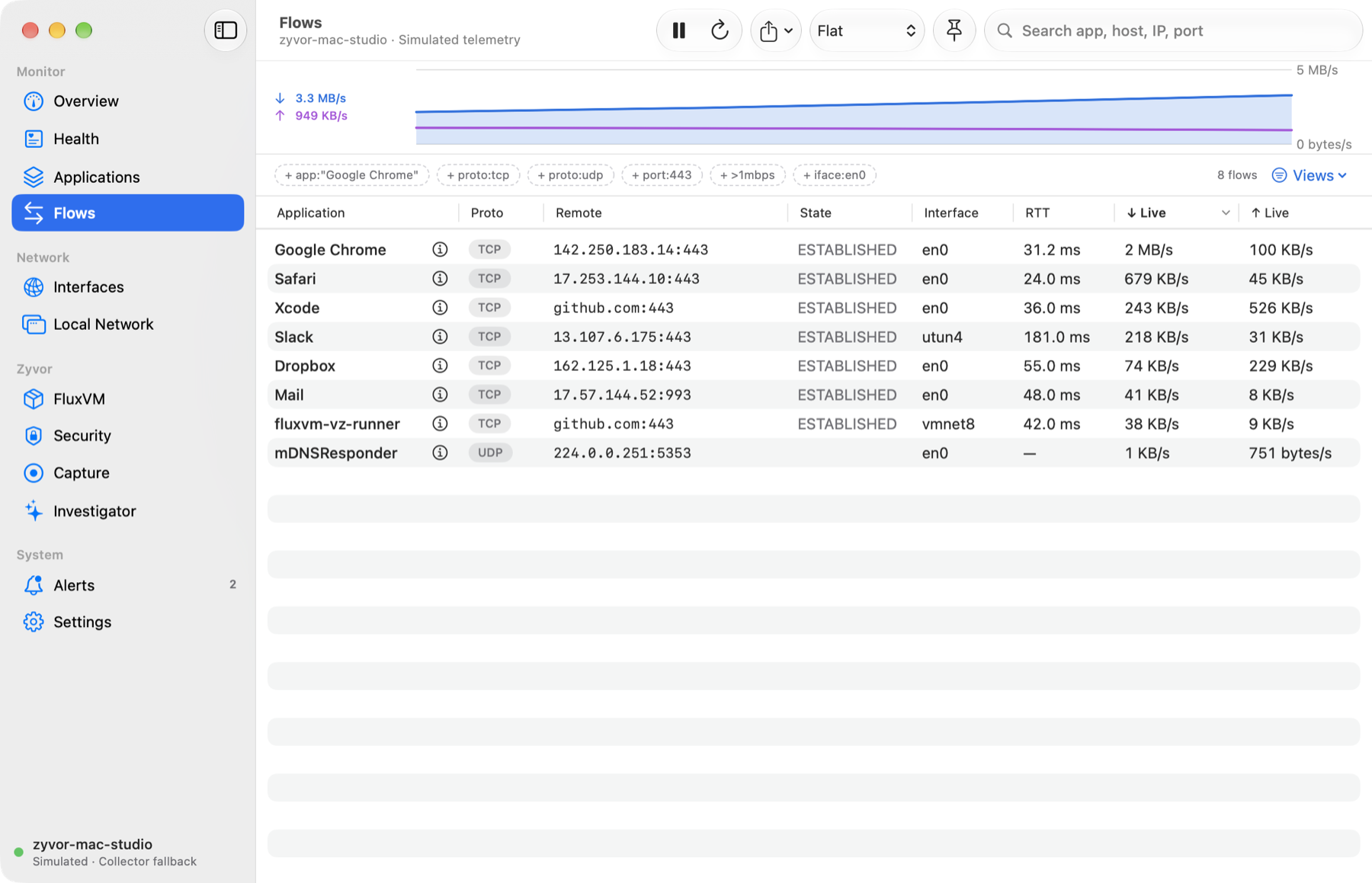Toggle the pin icon in toolbar

click(954, 30)
